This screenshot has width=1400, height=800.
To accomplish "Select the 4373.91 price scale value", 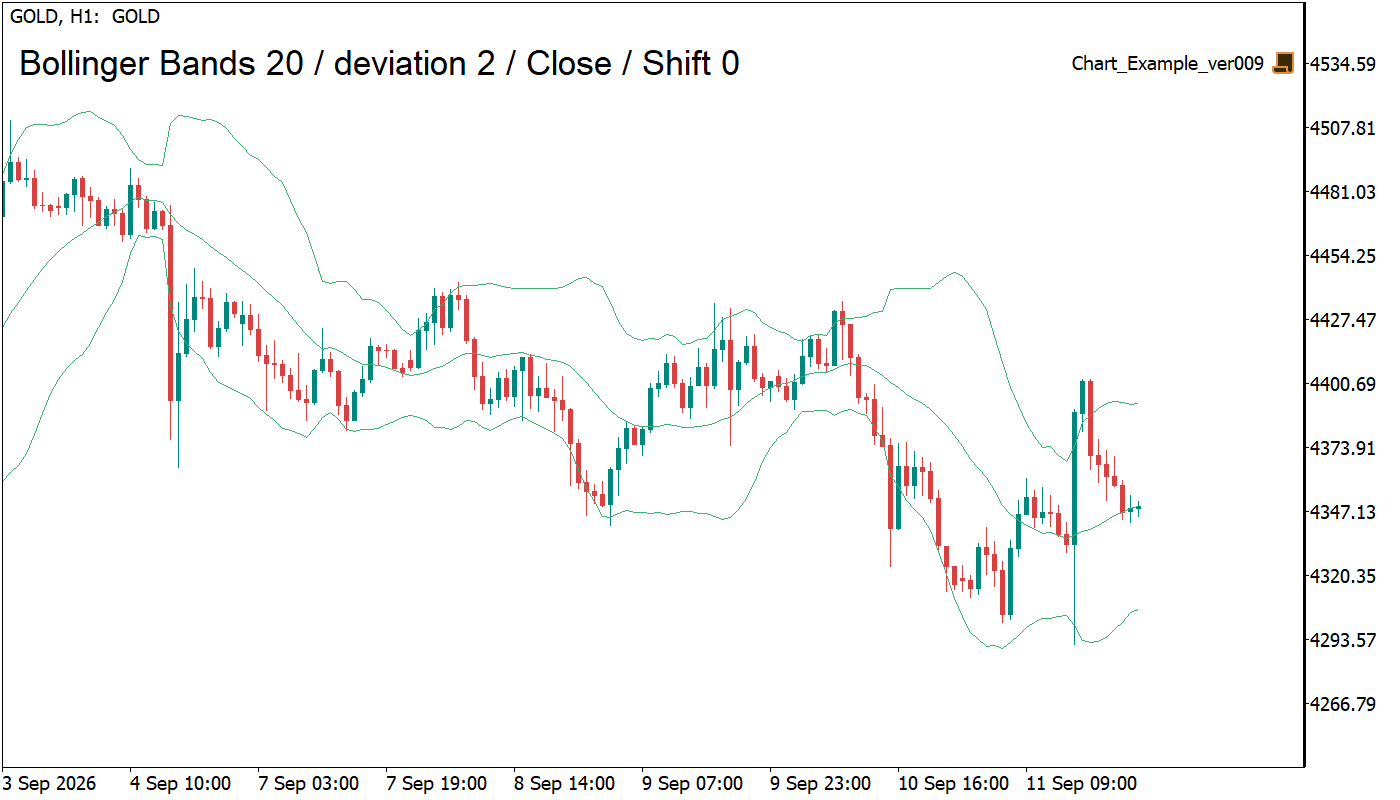I will tap(1343, 448).
